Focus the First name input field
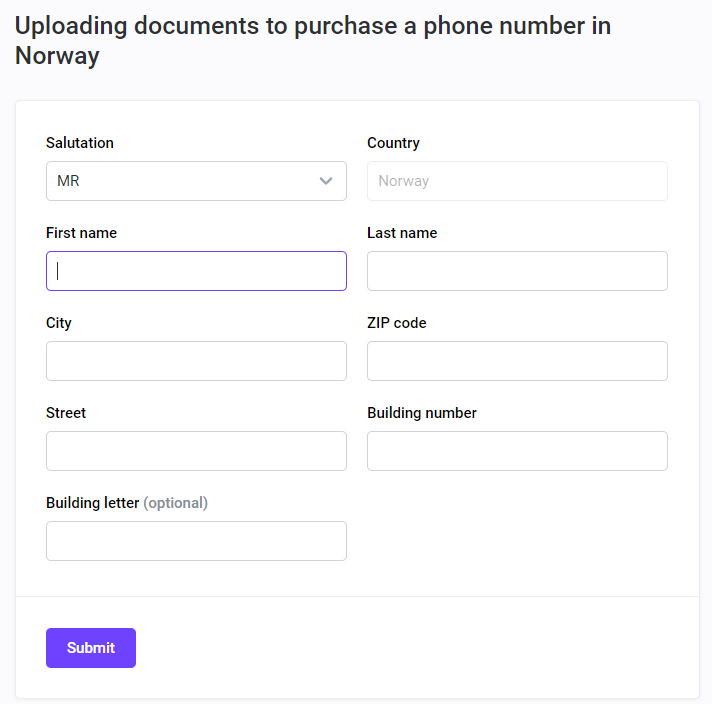Viewport: 712px width, 704px height. pos(196,271)
